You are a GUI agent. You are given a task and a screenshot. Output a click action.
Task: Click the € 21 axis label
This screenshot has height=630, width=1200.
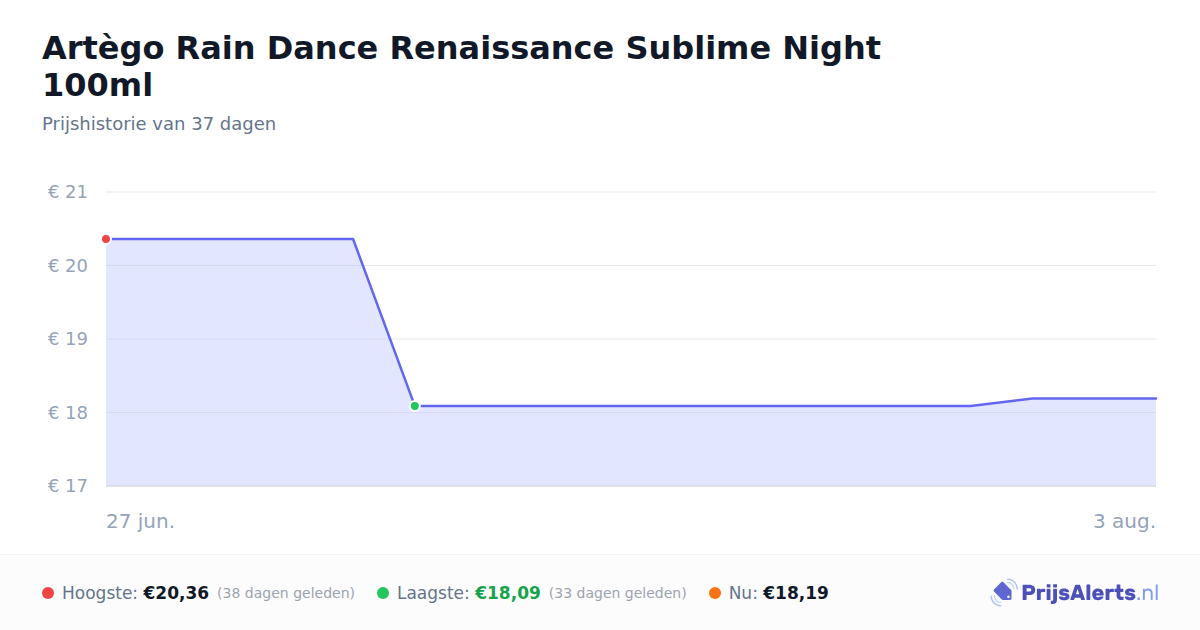67,192
